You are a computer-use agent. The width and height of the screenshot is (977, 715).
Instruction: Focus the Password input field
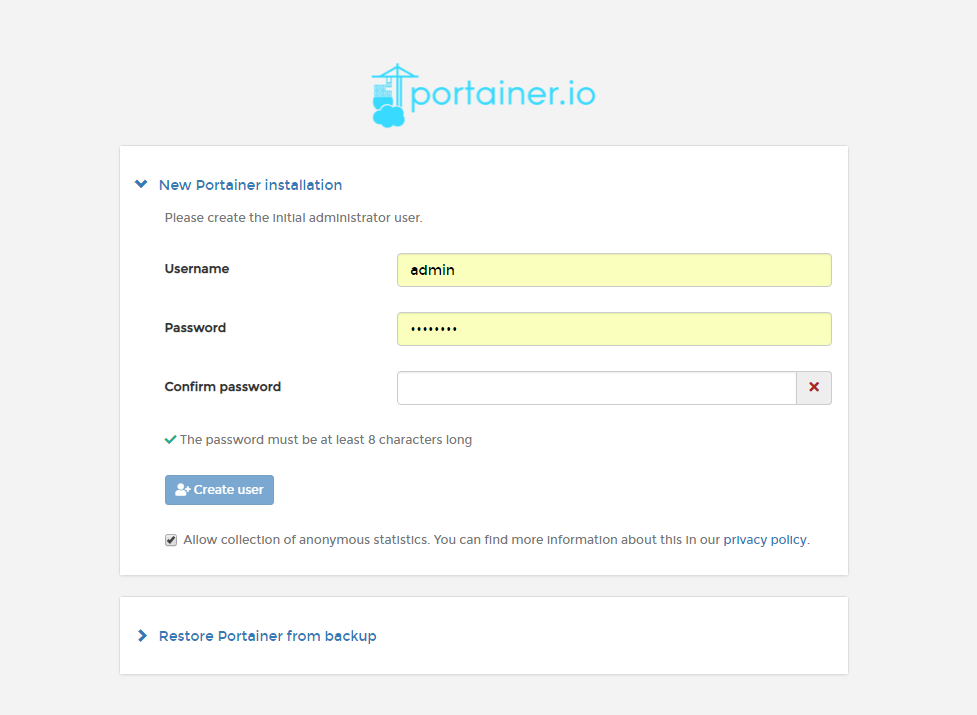pyautogui.click(x=614, y=329)
